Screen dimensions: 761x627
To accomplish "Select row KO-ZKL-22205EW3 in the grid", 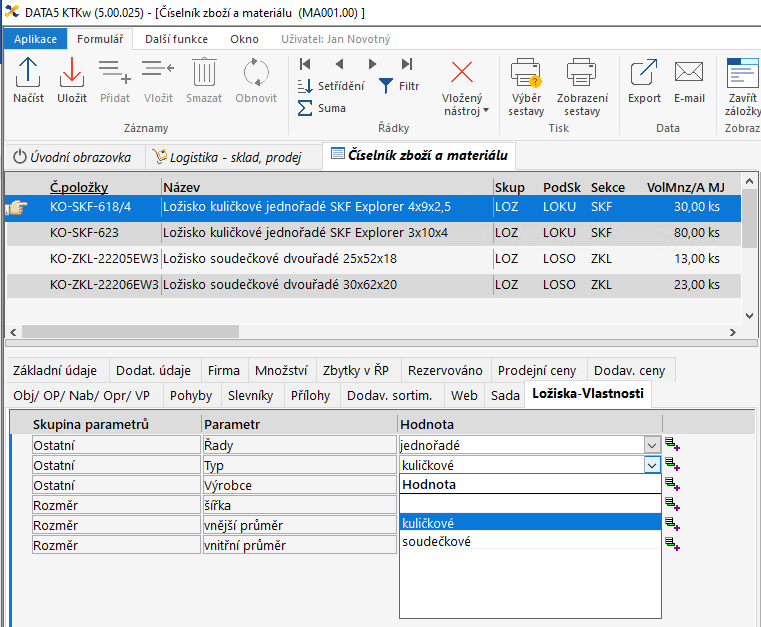I will pos(103,258).
